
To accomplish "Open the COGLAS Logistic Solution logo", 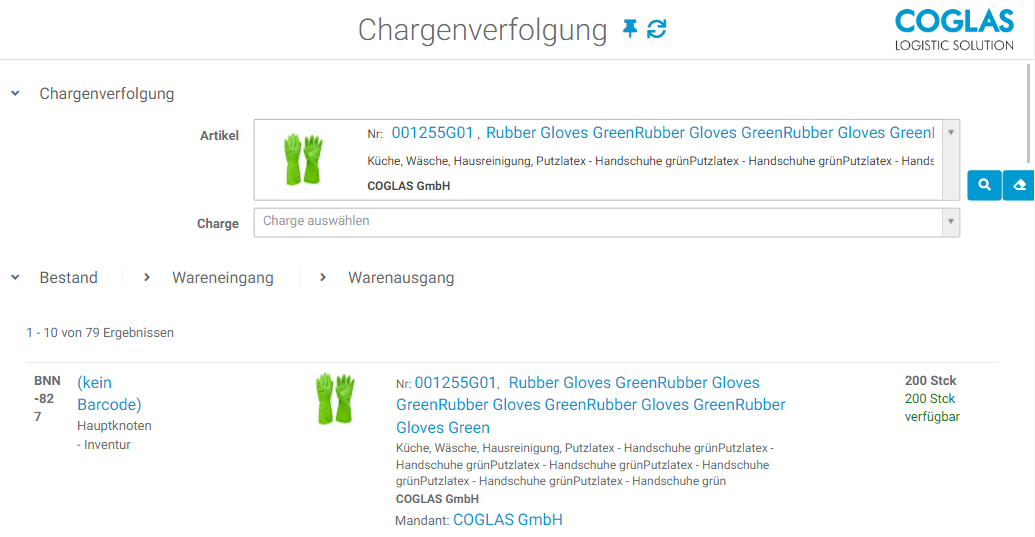I will click(x=954, y=30).
